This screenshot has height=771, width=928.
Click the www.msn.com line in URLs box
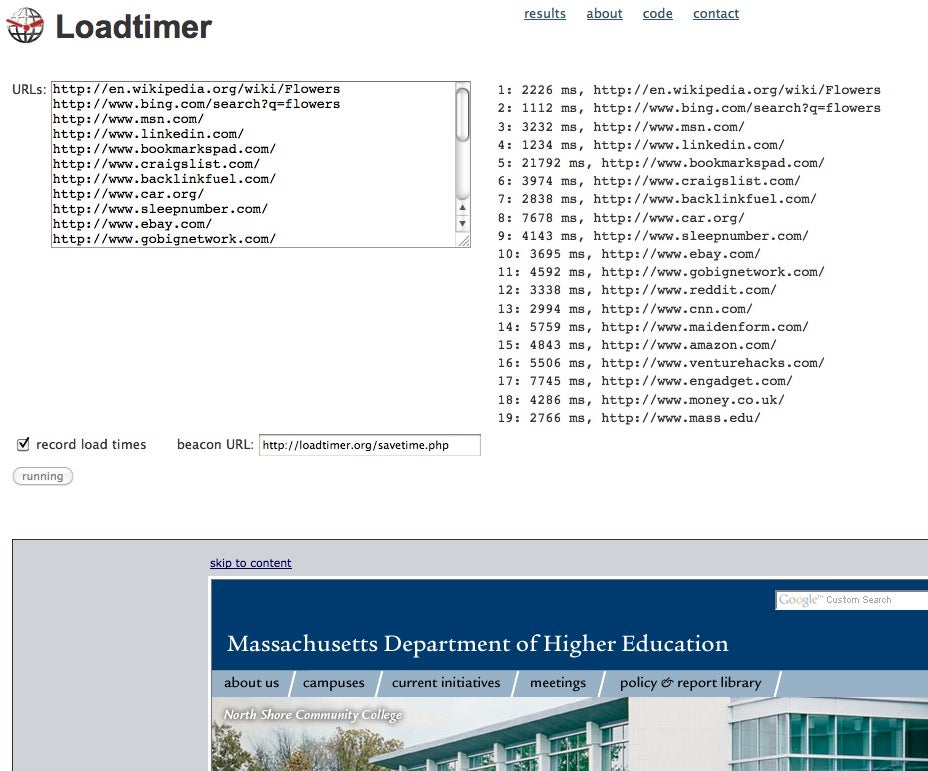tap(128, 119)
